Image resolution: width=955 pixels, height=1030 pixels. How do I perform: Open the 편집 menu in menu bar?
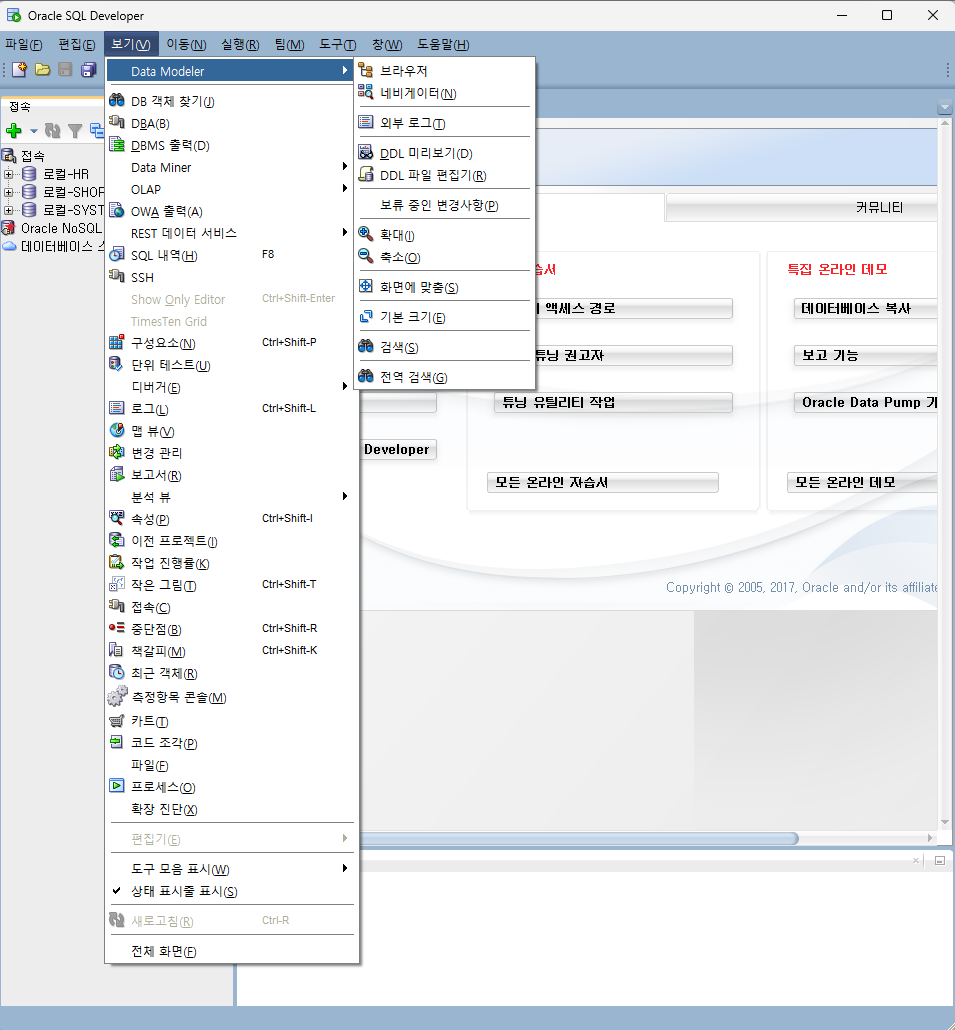point(77,45)
